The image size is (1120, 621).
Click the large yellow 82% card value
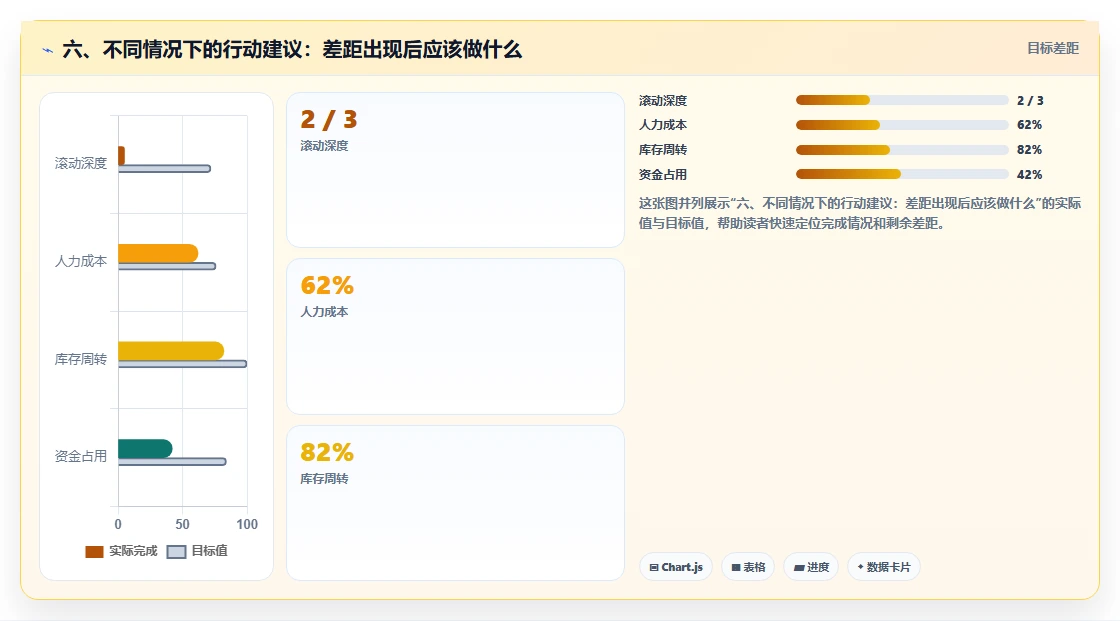click(x=327, y=452)
